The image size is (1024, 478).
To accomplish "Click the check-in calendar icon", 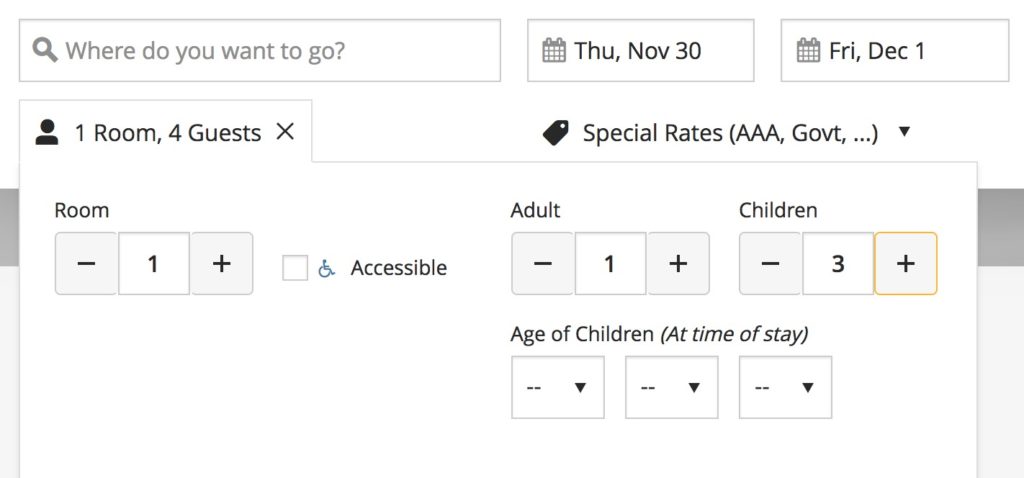I will point(554,50).
